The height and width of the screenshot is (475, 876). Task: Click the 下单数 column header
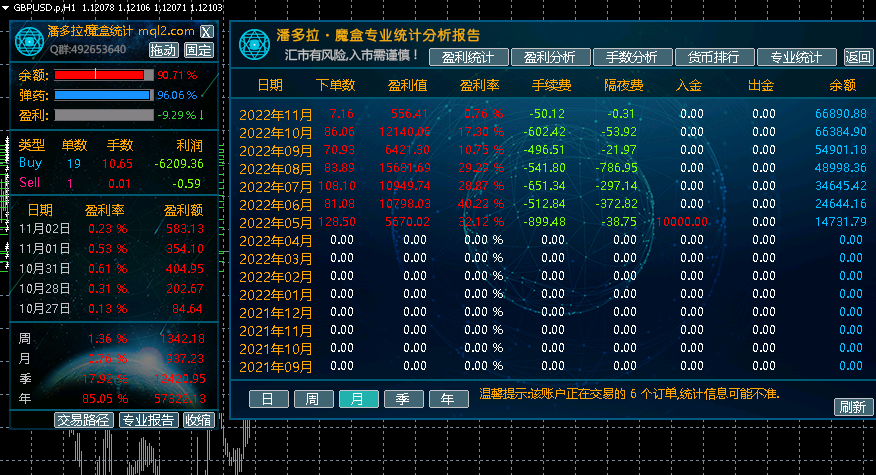(335, 85)
